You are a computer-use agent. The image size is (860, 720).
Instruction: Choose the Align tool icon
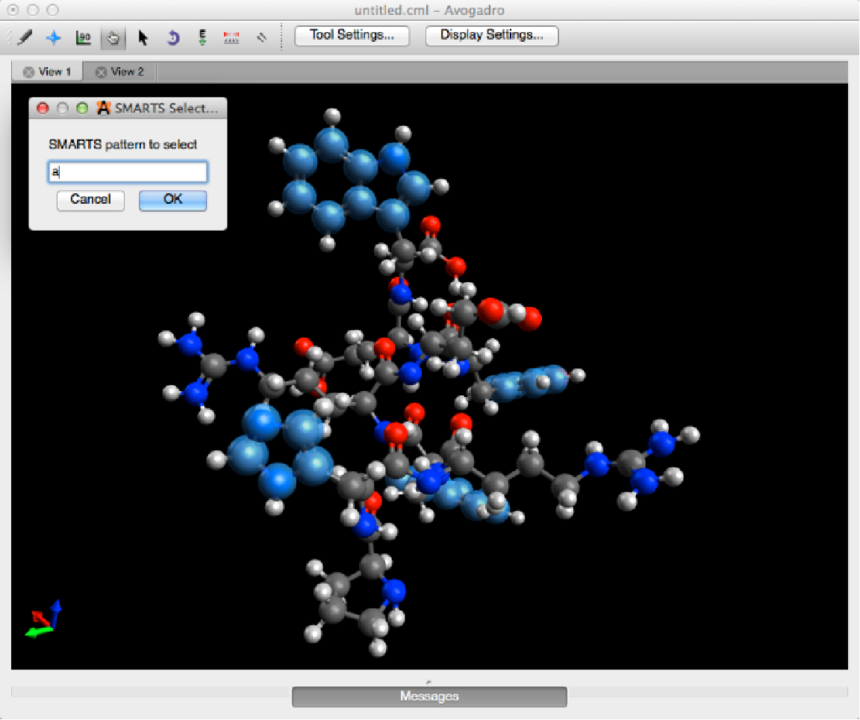click(262, 38)
